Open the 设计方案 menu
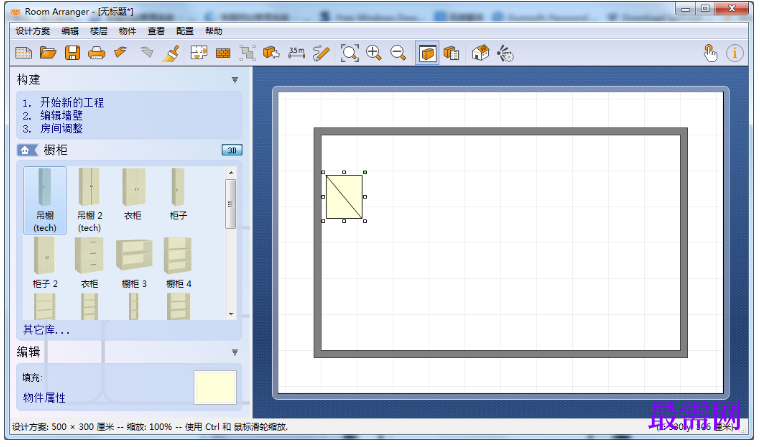Viewport: 760px width, 447px height. tap(32, 31)
